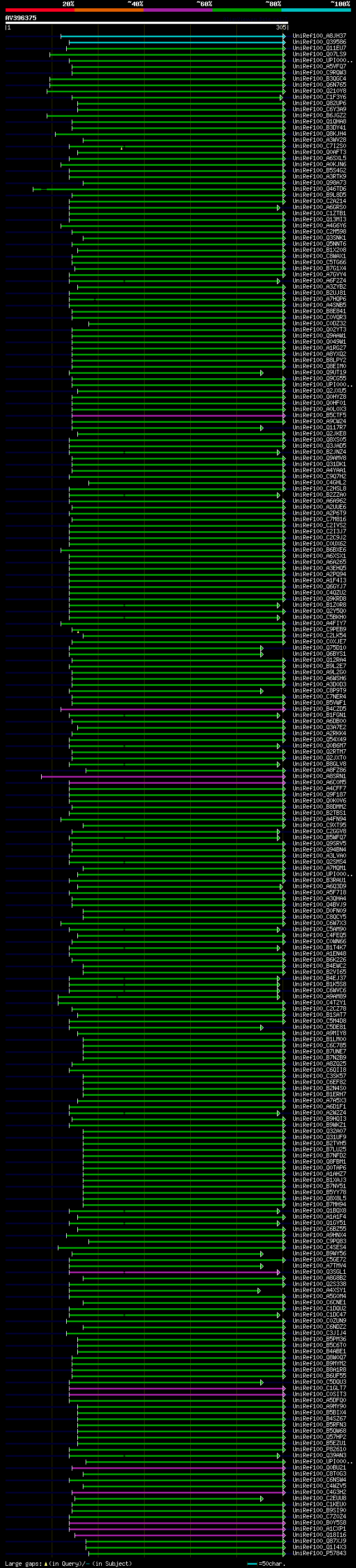This screenshot has height=1568, width=356.
Task: Click the cyan alignment bar for UniRef100_A8JH37
Action: coord(173,37)
